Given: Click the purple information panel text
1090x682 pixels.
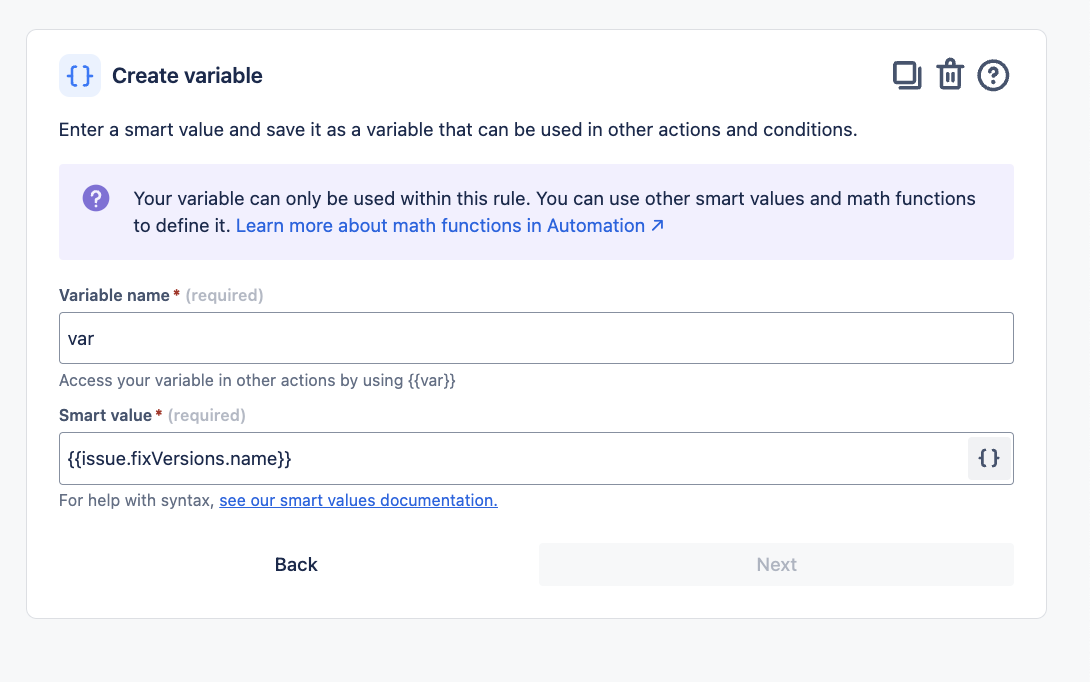Looking at the screenshot, I should (554, 199).
